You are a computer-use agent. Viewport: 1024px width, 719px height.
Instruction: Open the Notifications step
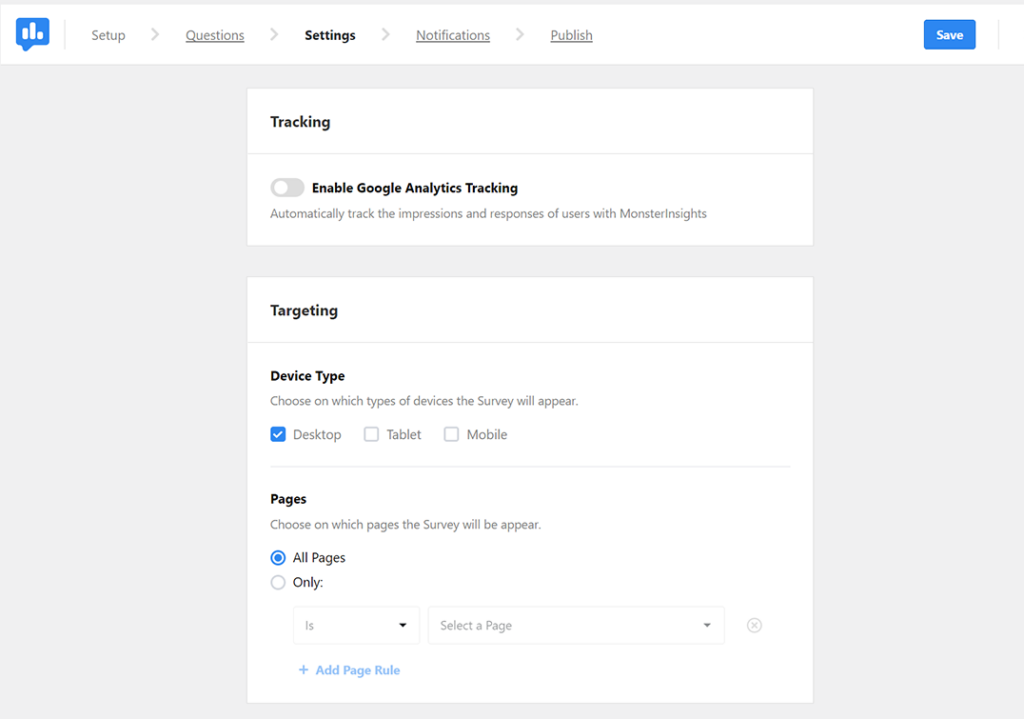pos(452,34)
